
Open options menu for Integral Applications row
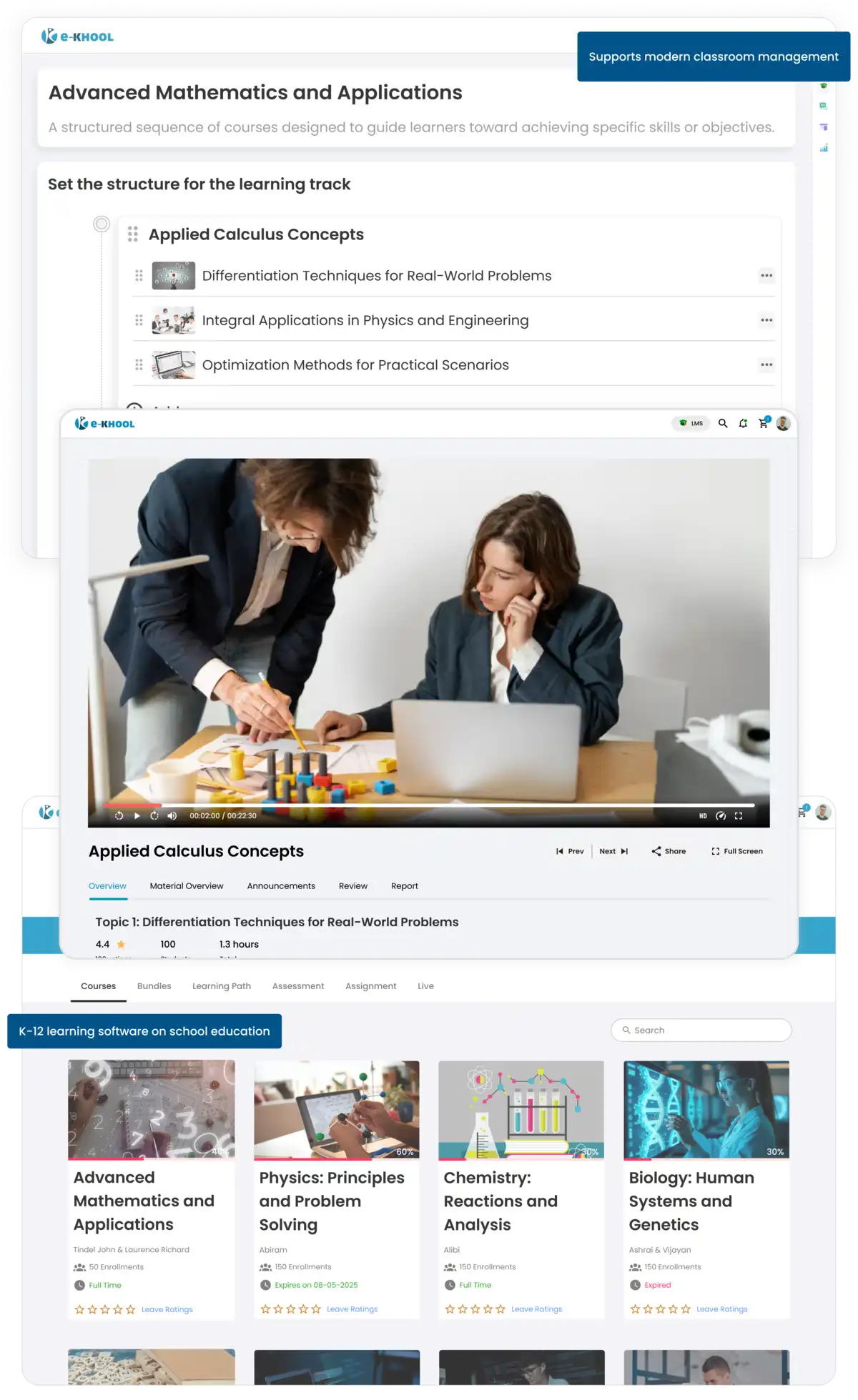tap(766, 320)
